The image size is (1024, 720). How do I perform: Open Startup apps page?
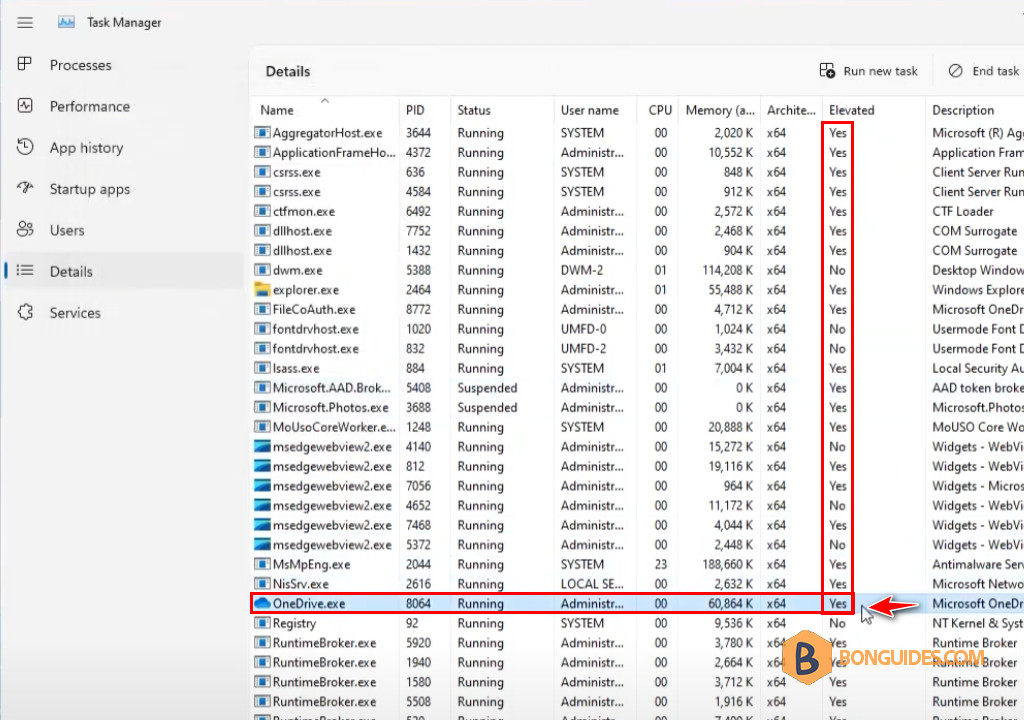pos(123,189)
